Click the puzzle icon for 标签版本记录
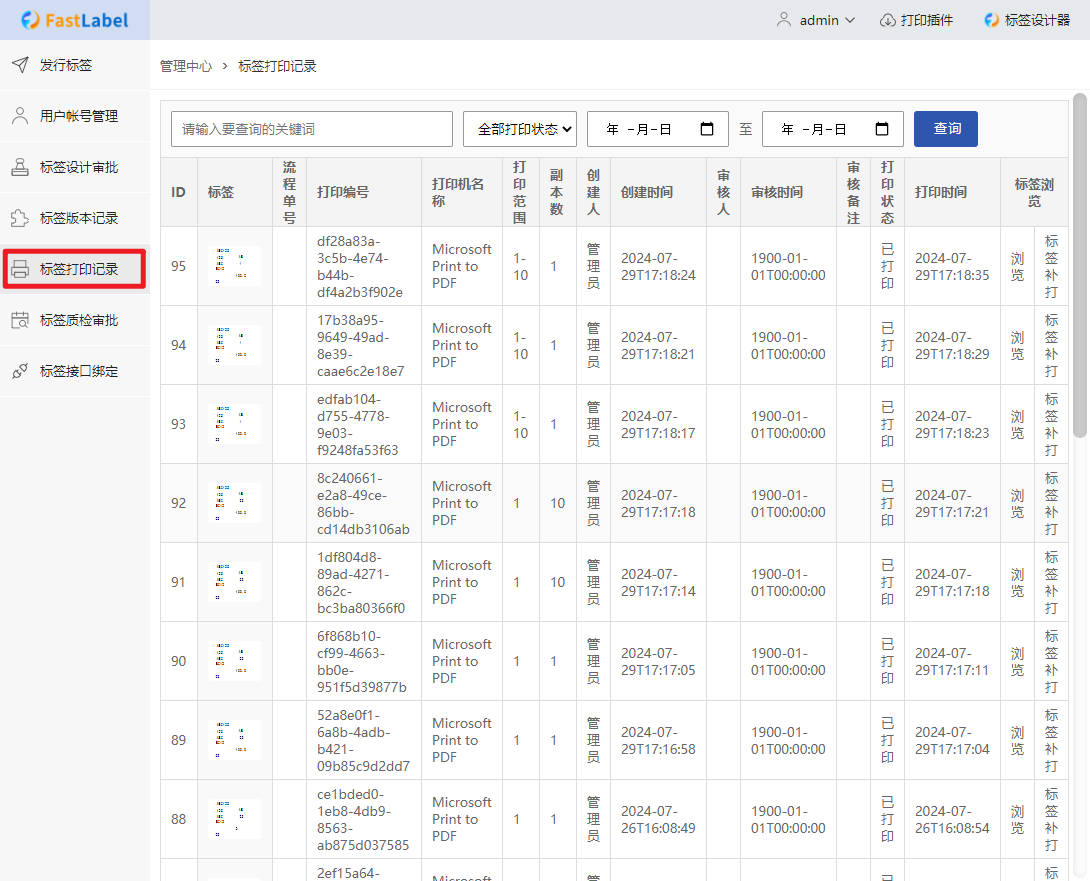 pos(20,218)
